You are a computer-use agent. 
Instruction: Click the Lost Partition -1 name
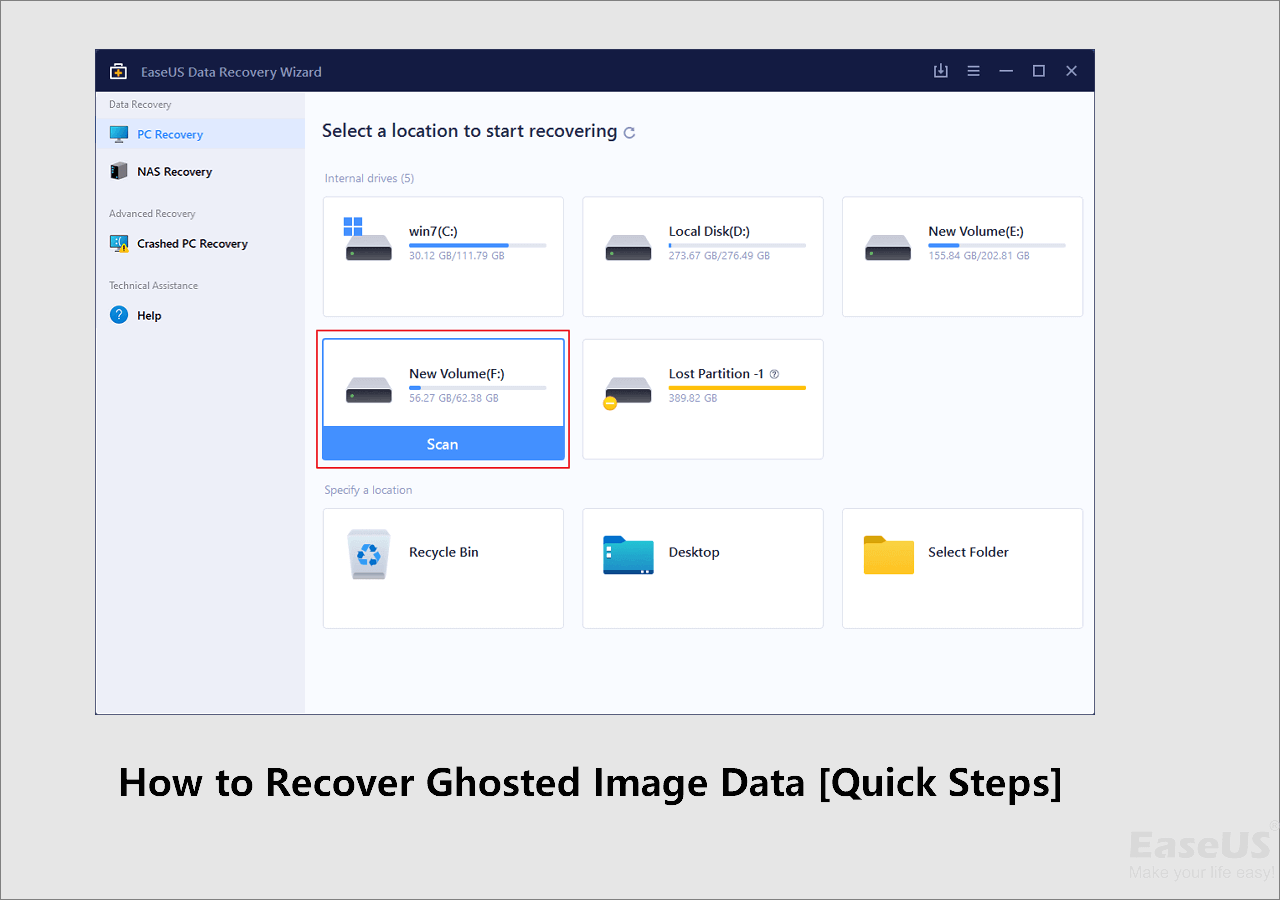pos(716,374)
